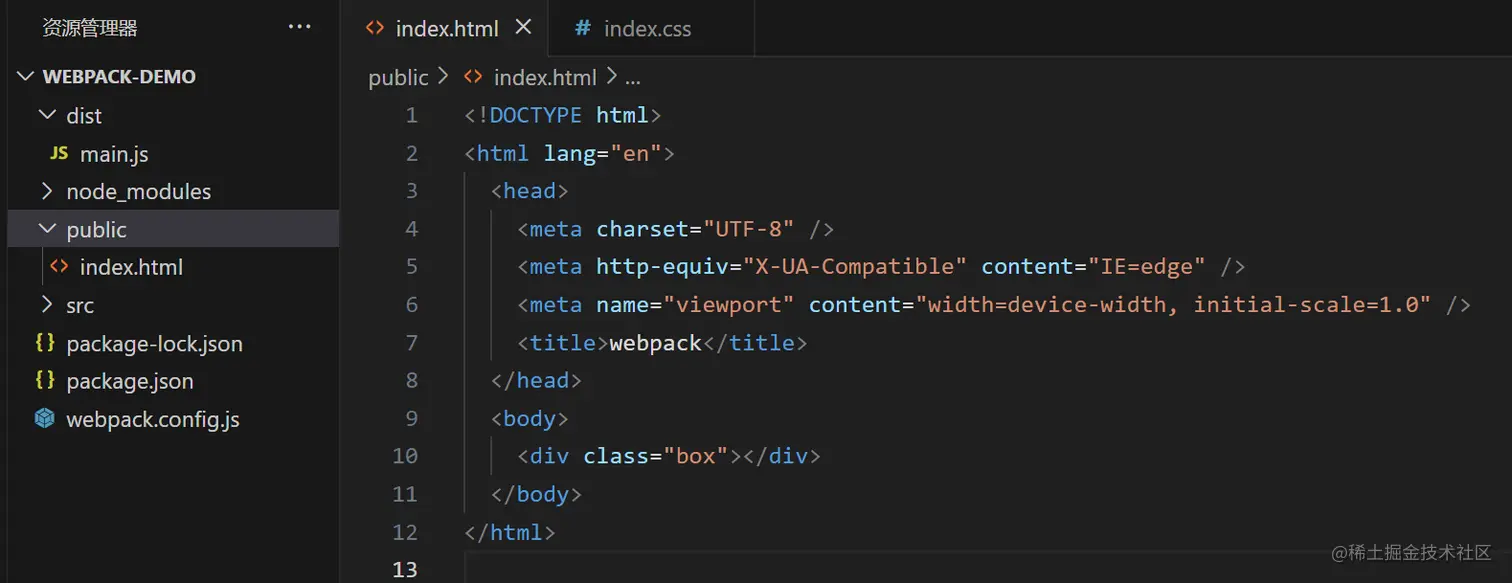Expand the node_modules folder chevron
The width and height of the screenshot is (1512, 583).
47,191
